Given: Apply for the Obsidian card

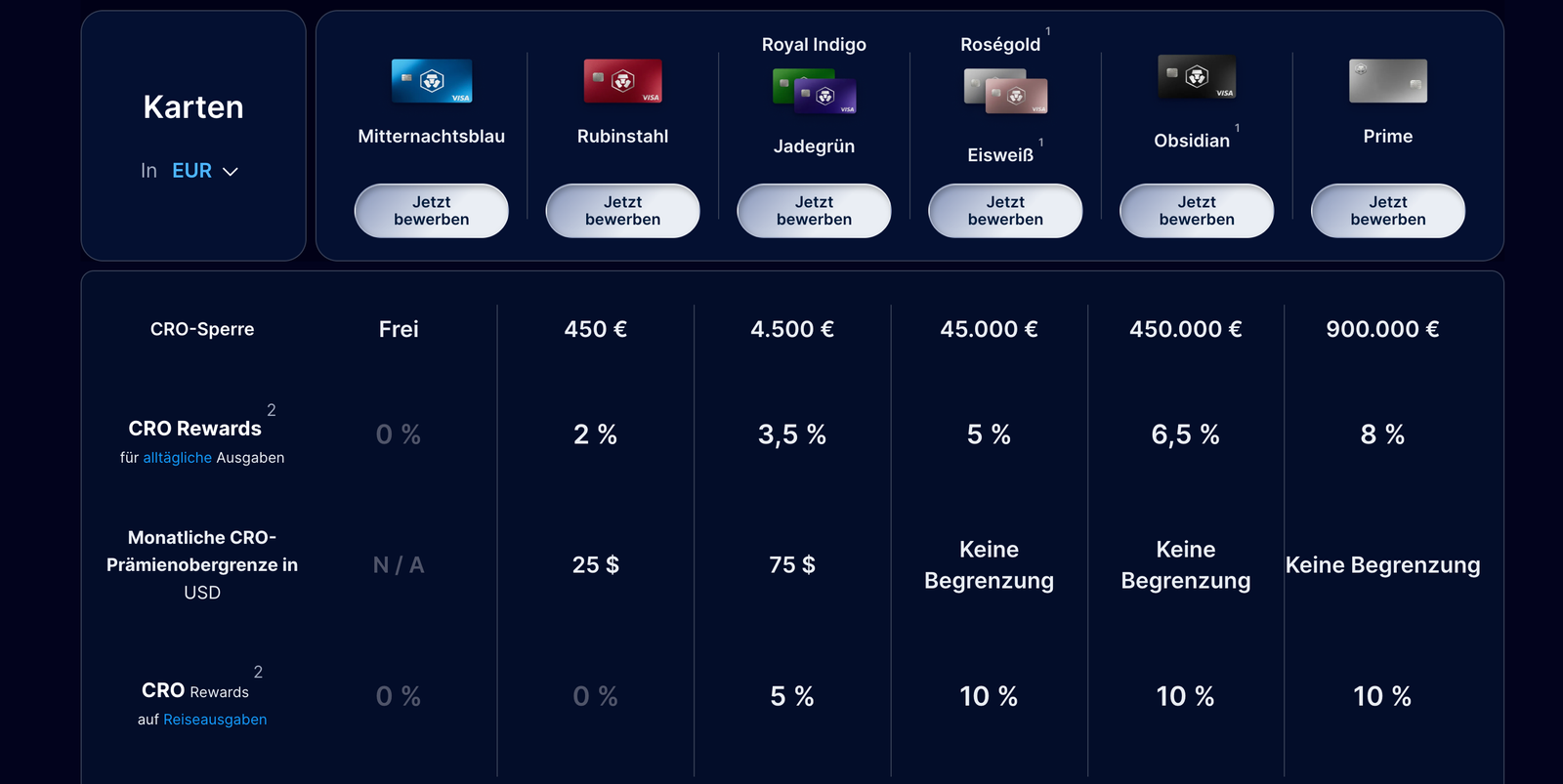Looking at the screenshot, I should click(1197, 211).
